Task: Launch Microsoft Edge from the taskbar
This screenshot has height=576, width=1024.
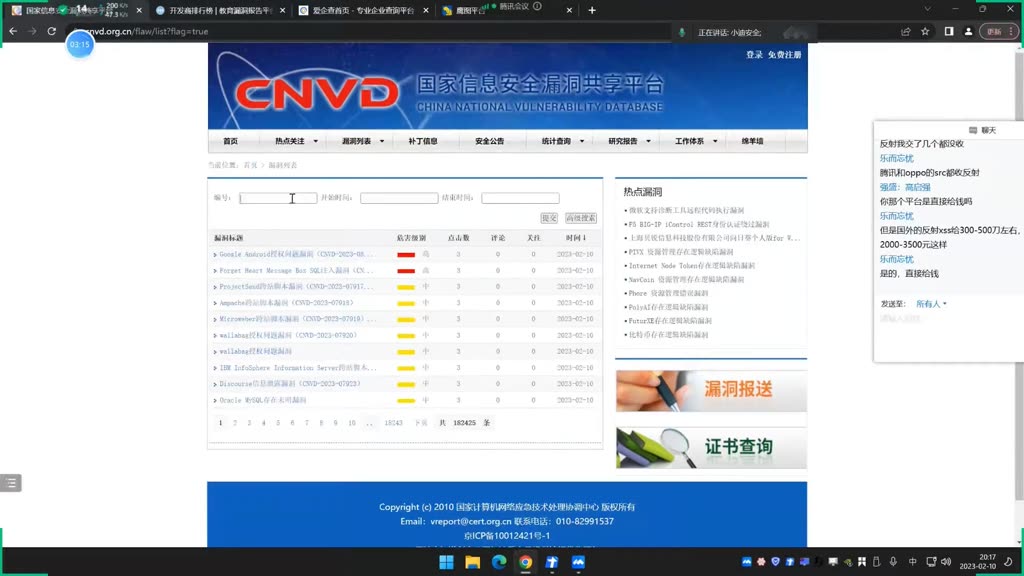Action: [x=499, y=562]
